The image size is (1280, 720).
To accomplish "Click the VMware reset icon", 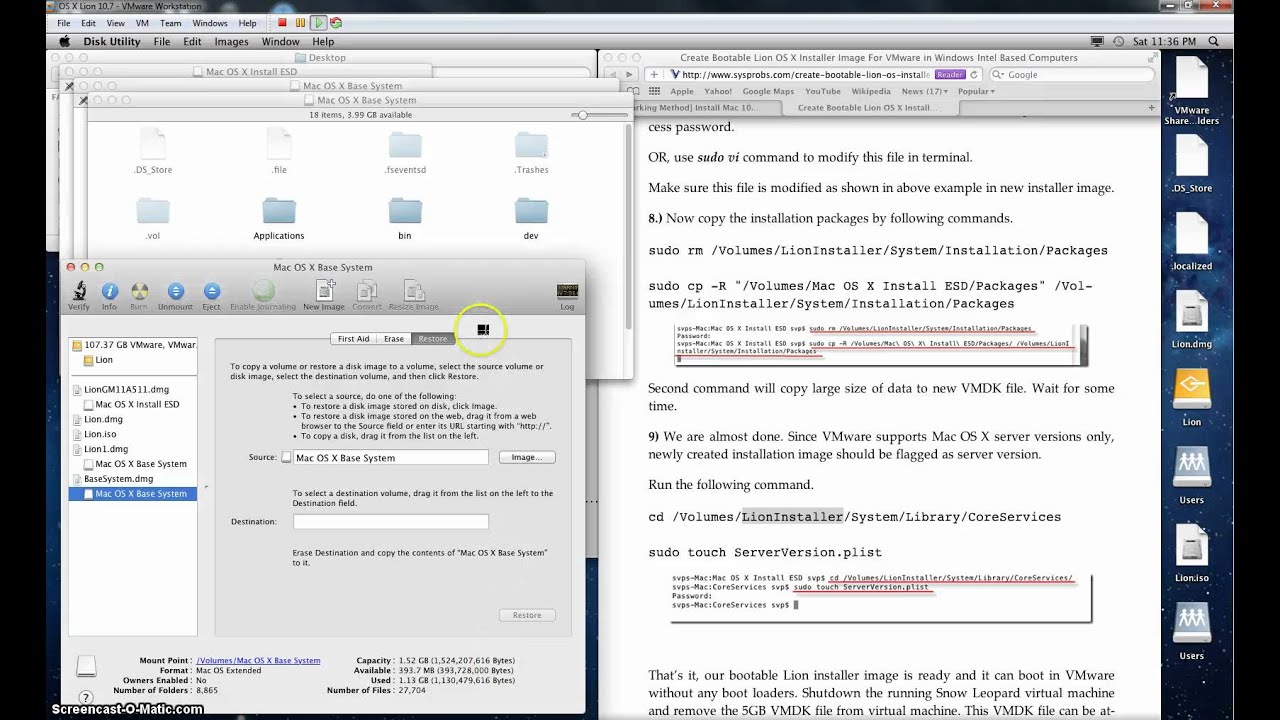I will (x=336, y=22).
